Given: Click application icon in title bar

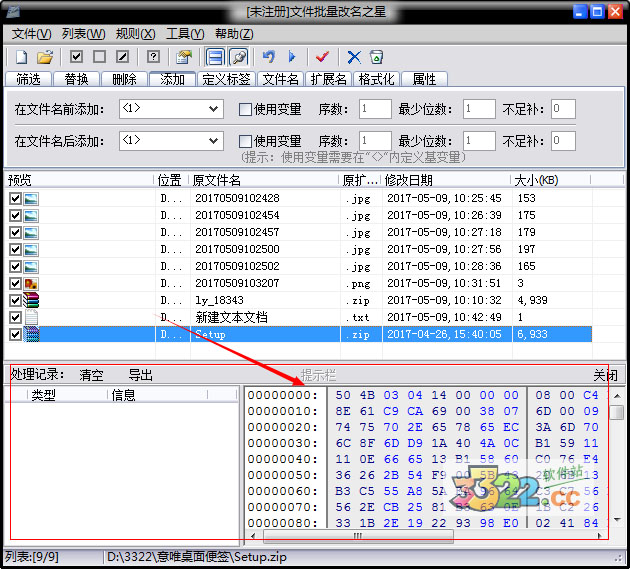Looking at the screenshot, I should click(x=12, y=12).
